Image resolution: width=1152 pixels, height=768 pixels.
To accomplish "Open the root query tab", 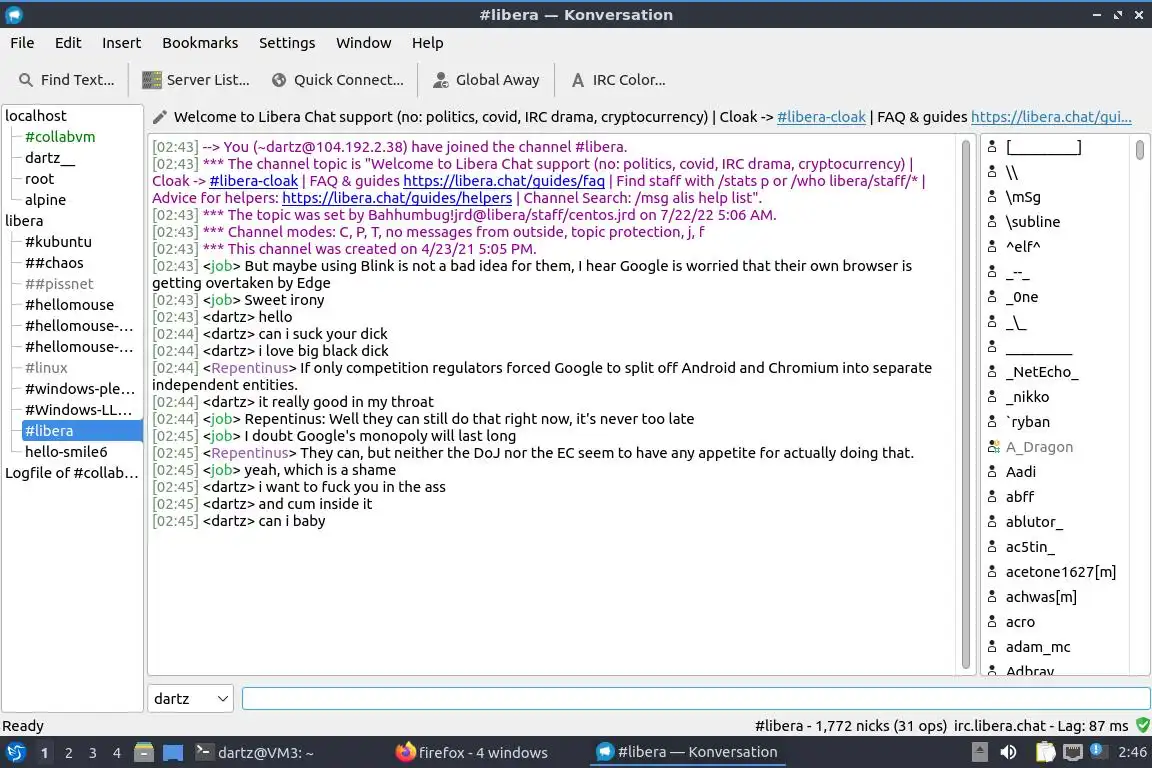I will (x=39, y=179).
